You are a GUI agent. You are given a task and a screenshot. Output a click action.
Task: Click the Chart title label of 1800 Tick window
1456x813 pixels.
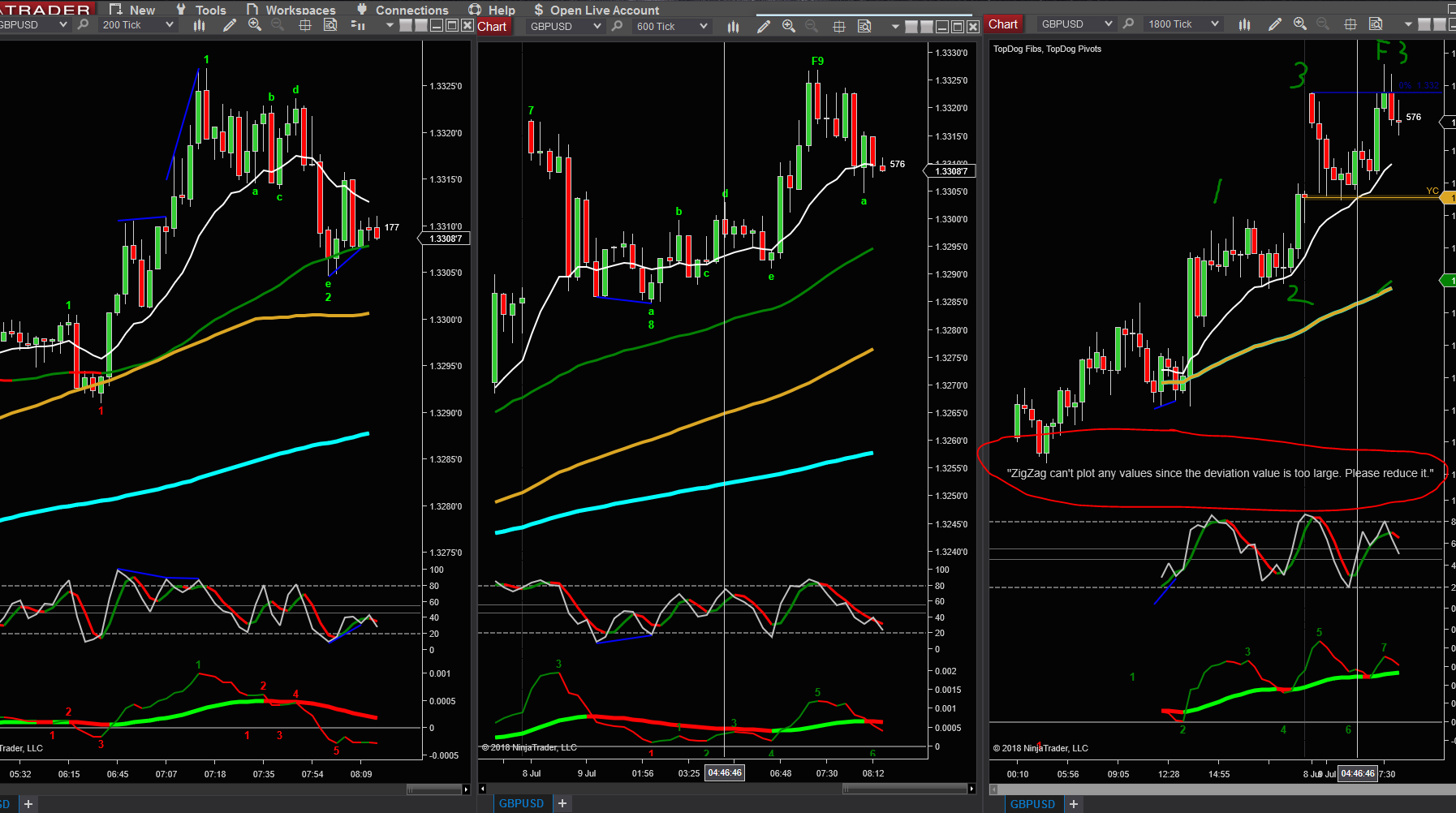[1003, 24]
